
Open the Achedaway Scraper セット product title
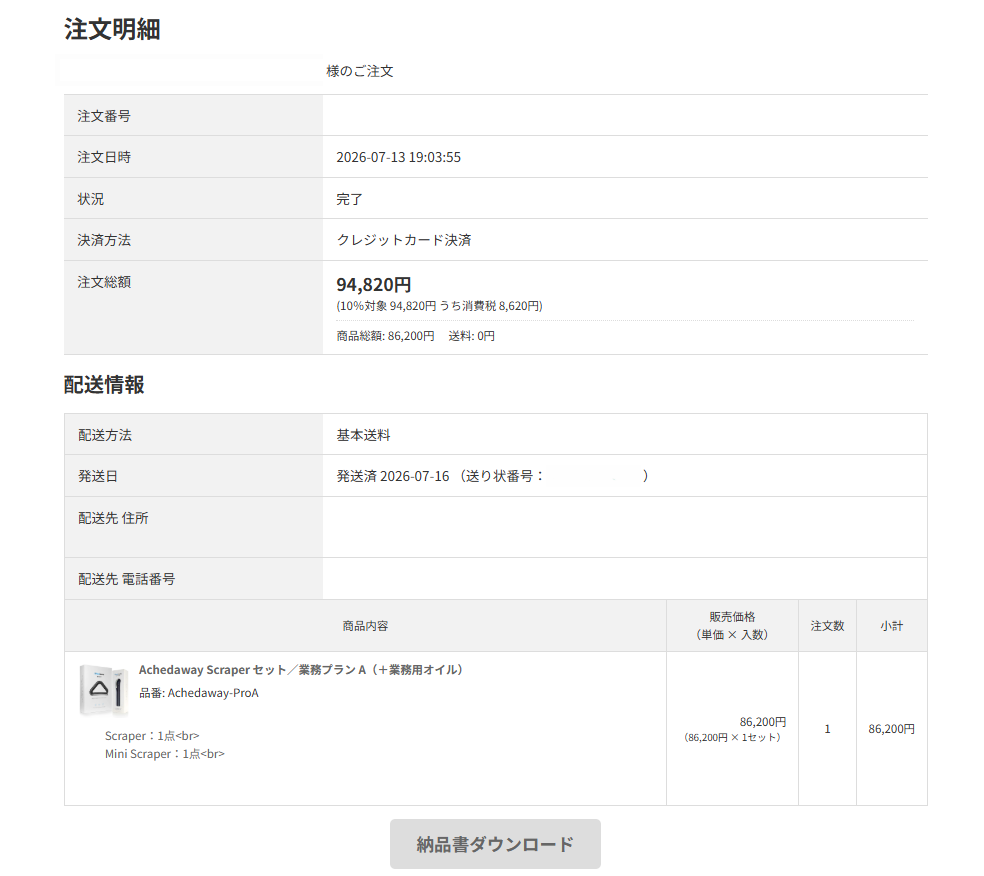[x=301, y=670]
